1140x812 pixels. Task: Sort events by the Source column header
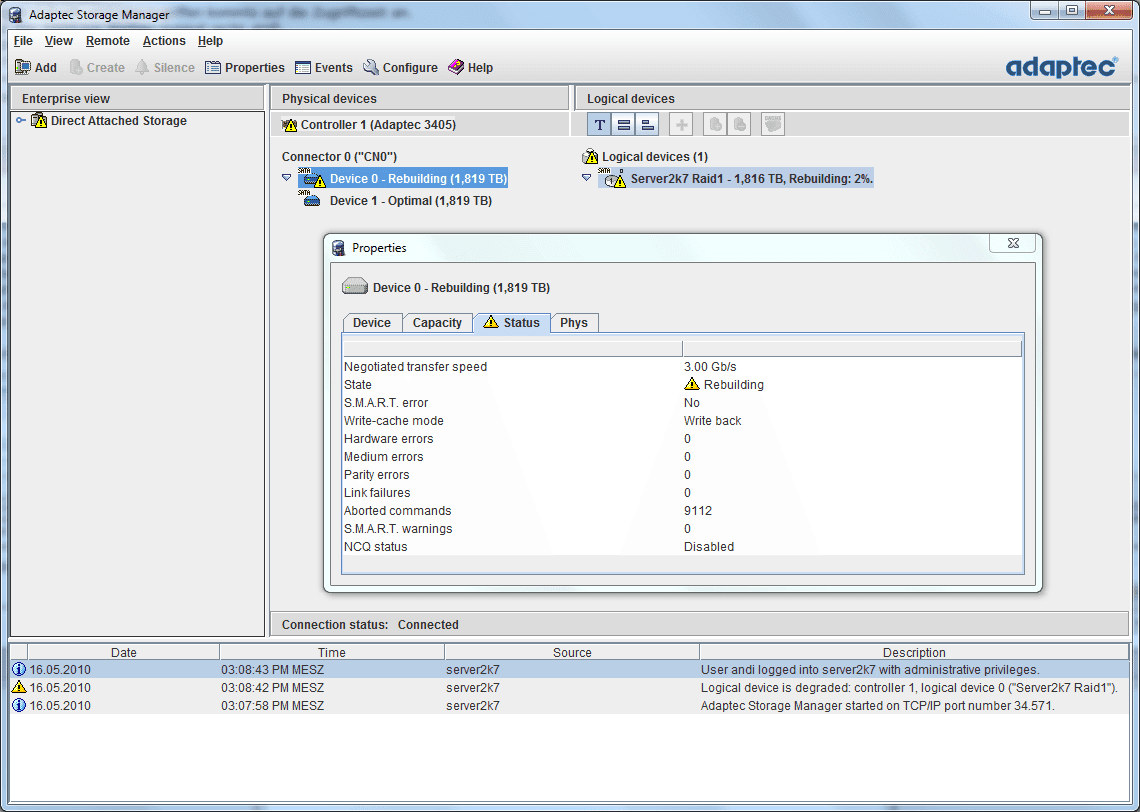click(x=572, y=652)
